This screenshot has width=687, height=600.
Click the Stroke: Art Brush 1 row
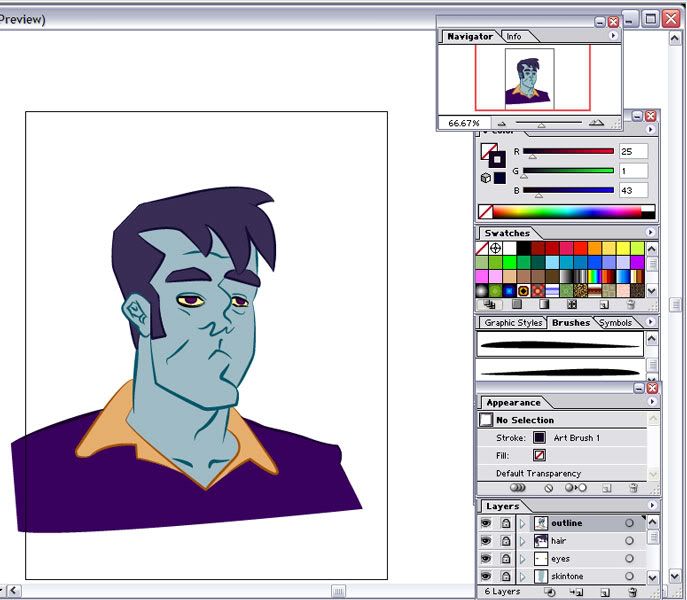[x=563, y=438]
